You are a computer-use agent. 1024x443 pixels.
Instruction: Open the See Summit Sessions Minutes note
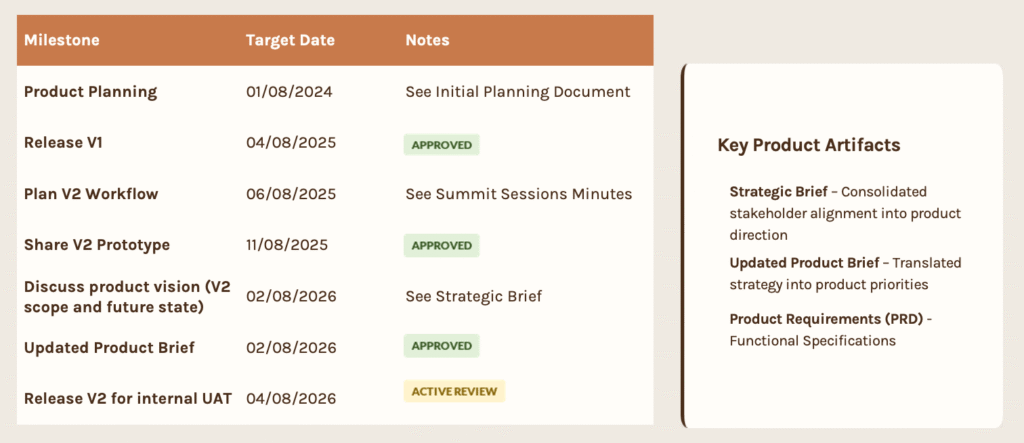click(519, 194)
